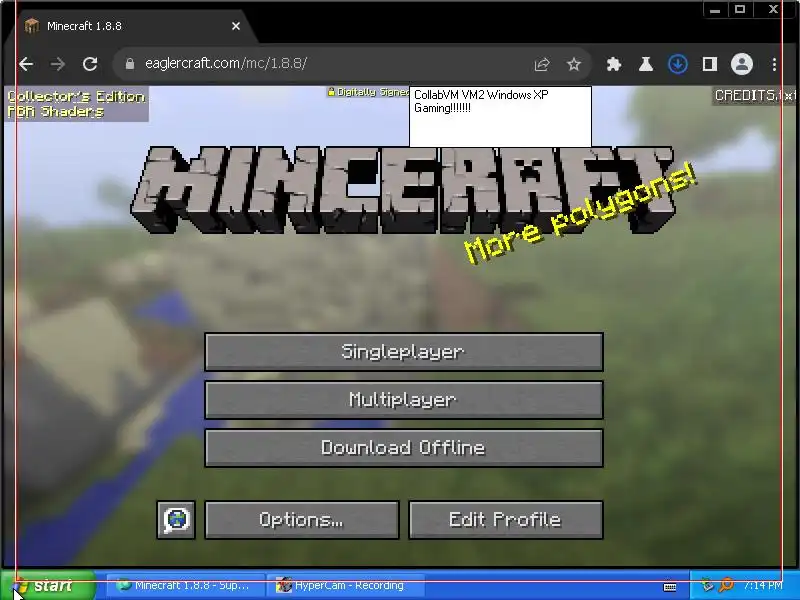Click the browser back arrow
This screenshot has width=800, height=600.
[26, 64]
